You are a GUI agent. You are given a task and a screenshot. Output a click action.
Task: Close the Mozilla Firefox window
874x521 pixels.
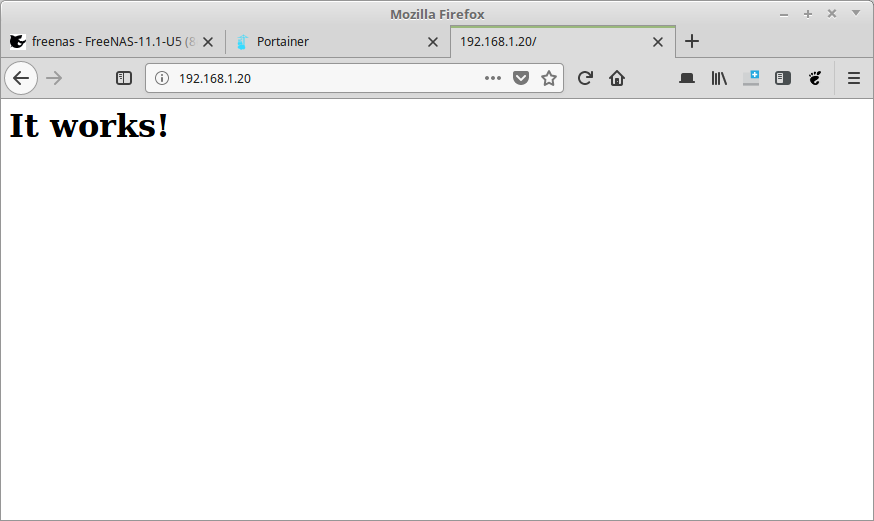832,14
